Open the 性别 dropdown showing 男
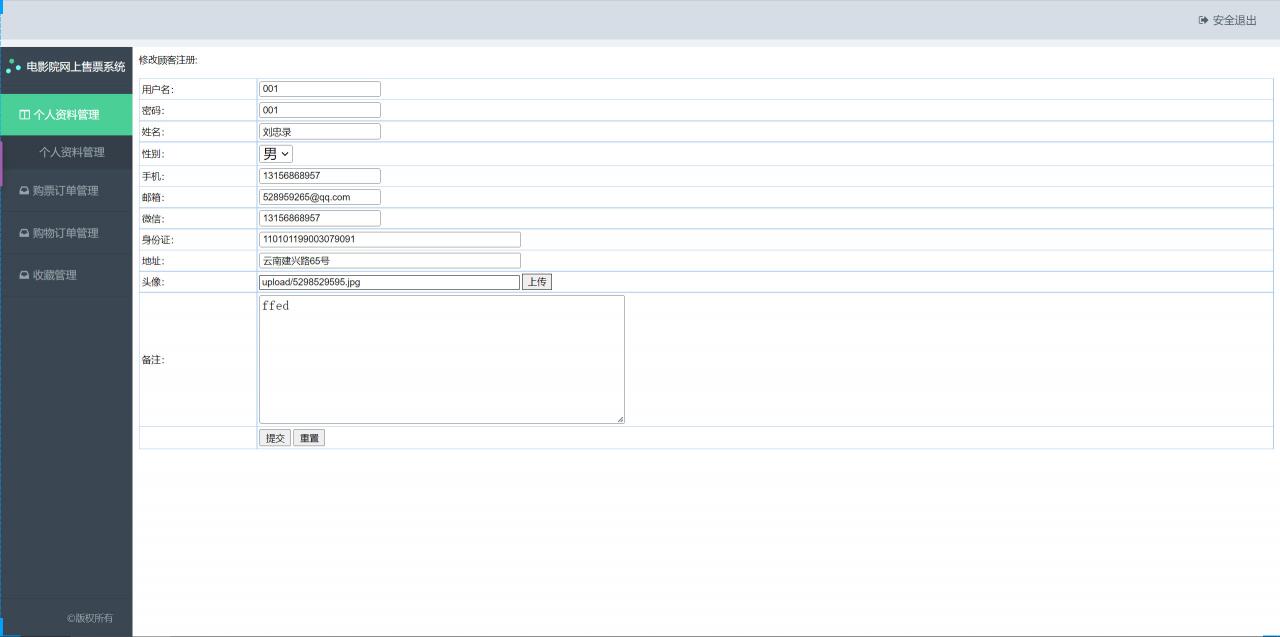The width and height of the screenshot is (1280, 637). 276,154
